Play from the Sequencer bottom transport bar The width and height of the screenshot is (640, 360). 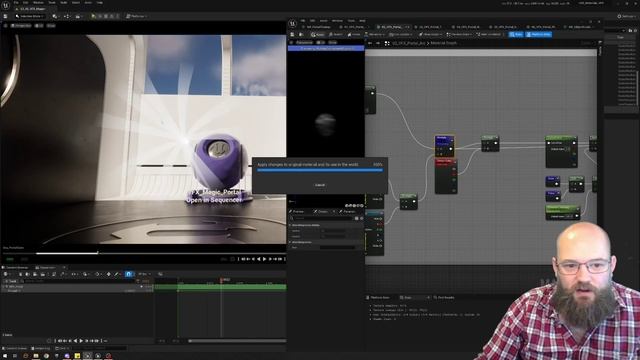(81, 340)
